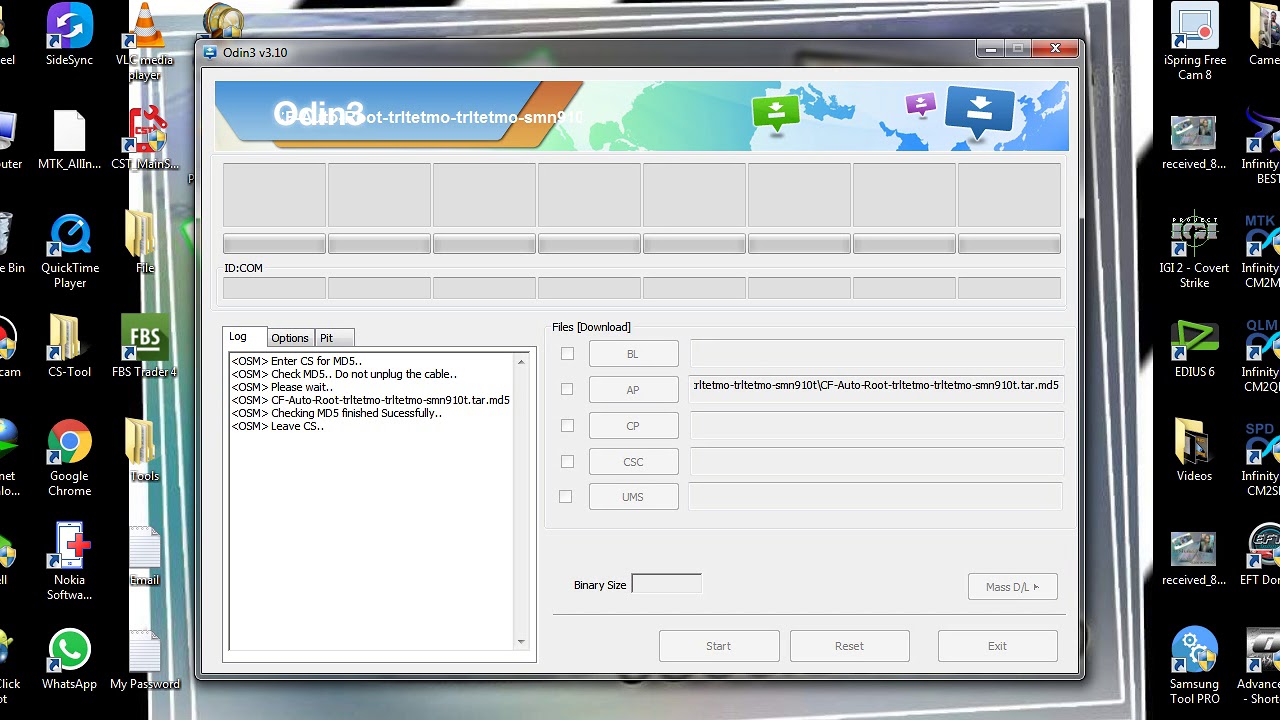Open the VLC media player desktop icon
Screen dimensions: 1280x720
[x=145, y=42]
